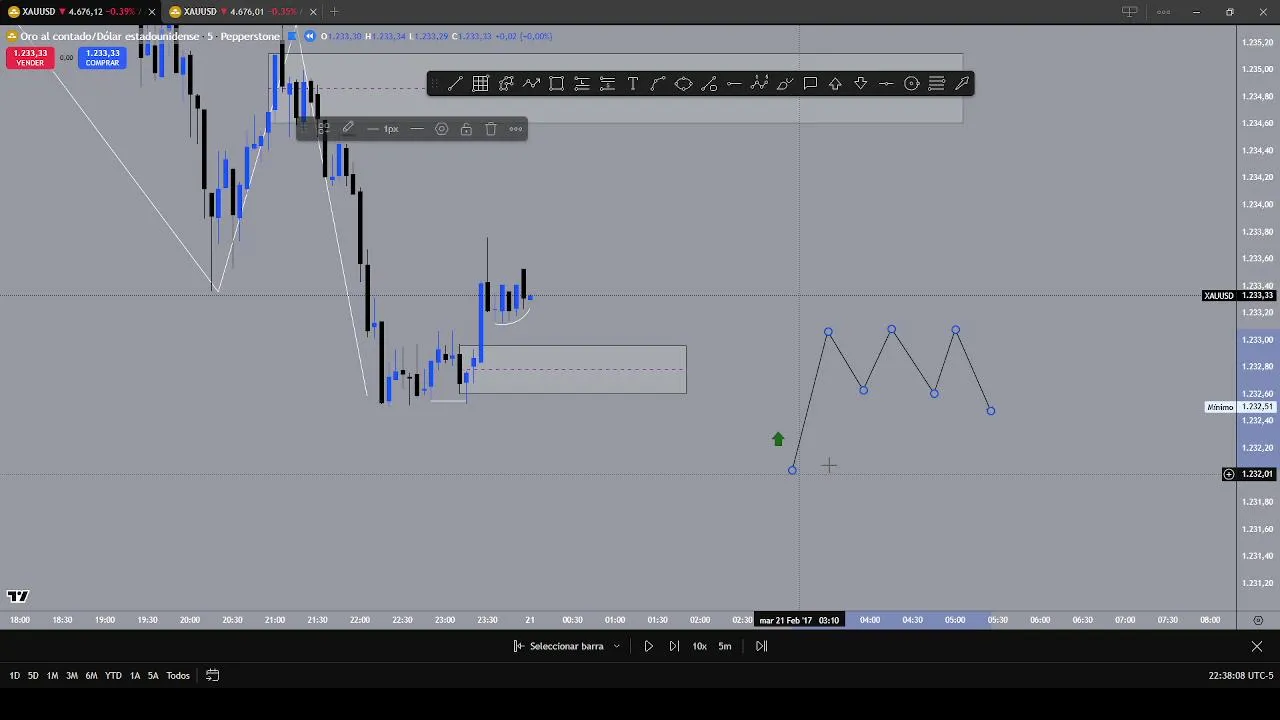Image resolution: width=1280 pixels, height=720 pixels.
Task: Select the callout comment tool
Action: [x=810, y=84]
